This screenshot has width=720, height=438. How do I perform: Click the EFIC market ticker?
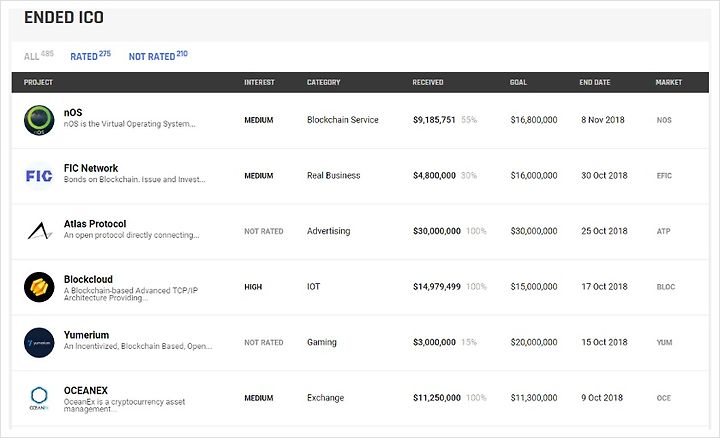[664, 176]
